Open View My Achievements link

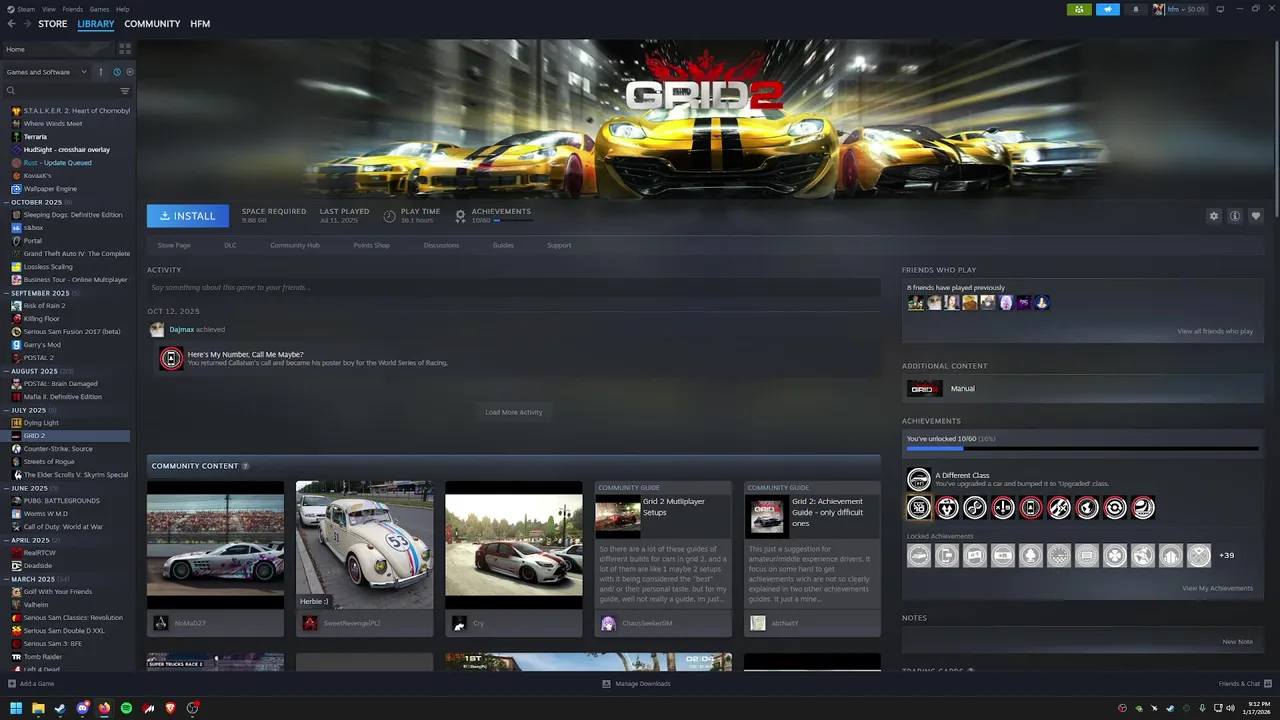[1217, 588]
